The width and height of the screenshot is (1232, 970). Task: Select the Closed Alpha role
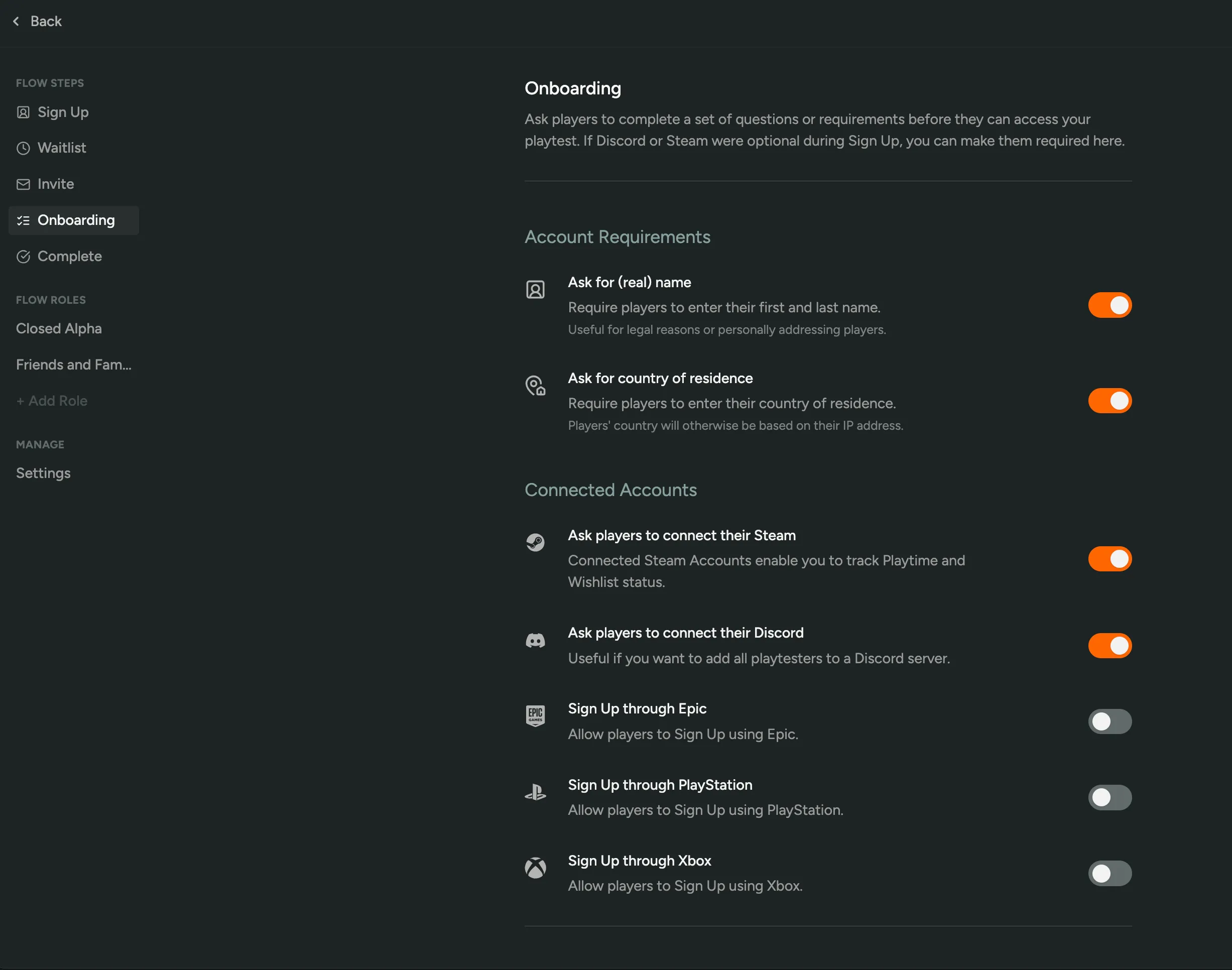click(x=58, y=328)
